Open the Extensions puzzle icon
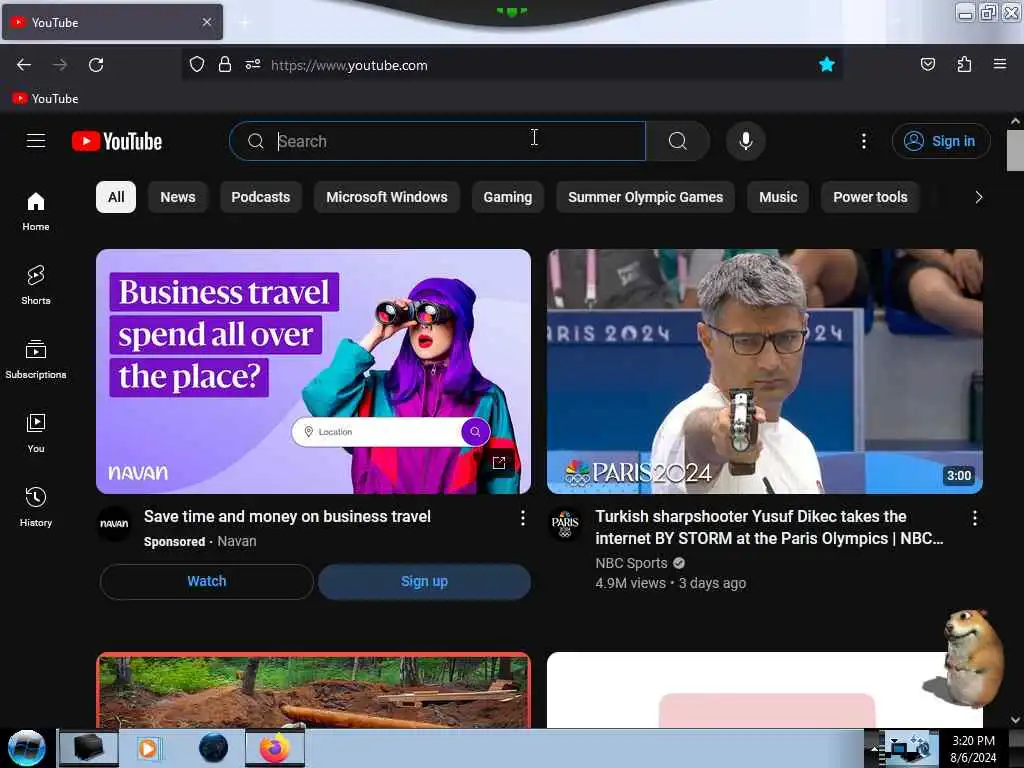This screenshot has width=1024, height=768. [x=964, y=64]
